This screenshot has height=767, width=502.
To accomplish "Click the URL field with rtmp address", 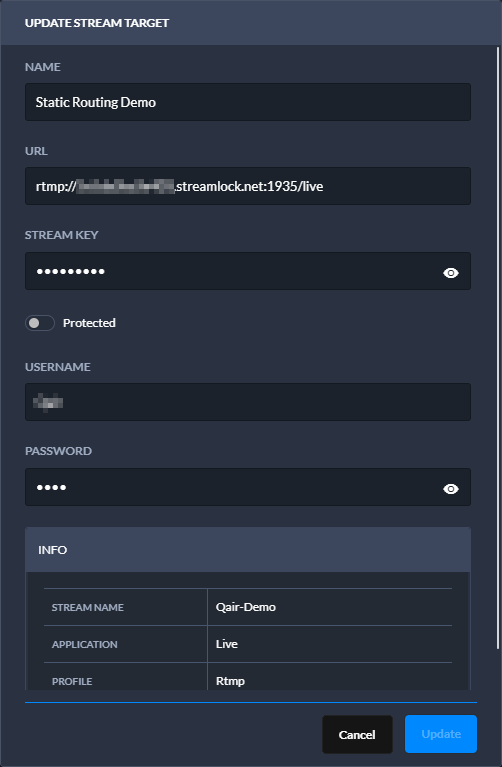I will coord(248,186).
